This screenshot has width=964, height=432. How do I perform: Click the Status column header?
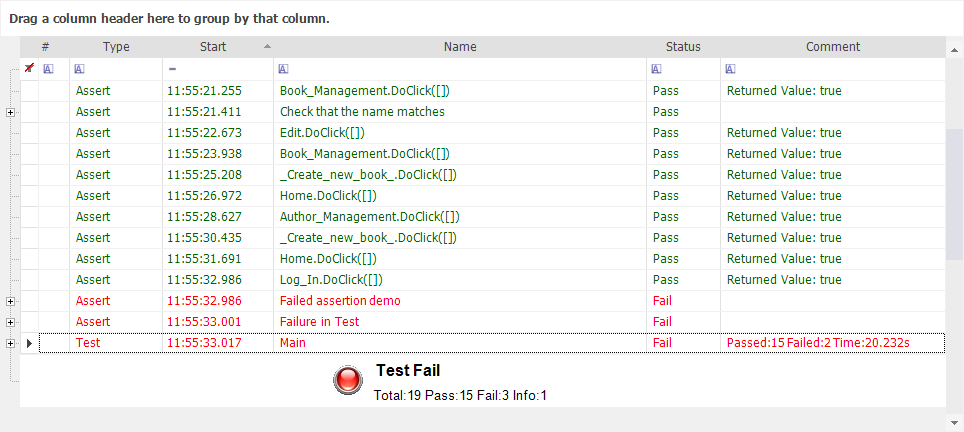[683, 47]
